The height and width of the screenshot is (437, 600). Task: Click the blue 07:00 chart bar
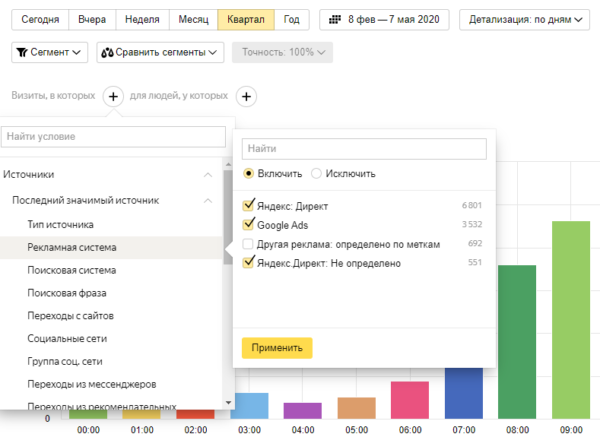pos(463,393)
